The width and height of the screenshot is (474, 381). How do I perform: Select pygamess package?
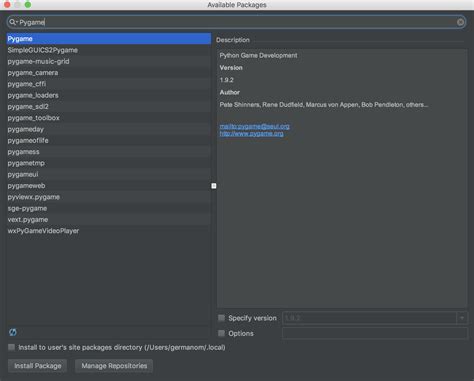click(x=109, y=152)
